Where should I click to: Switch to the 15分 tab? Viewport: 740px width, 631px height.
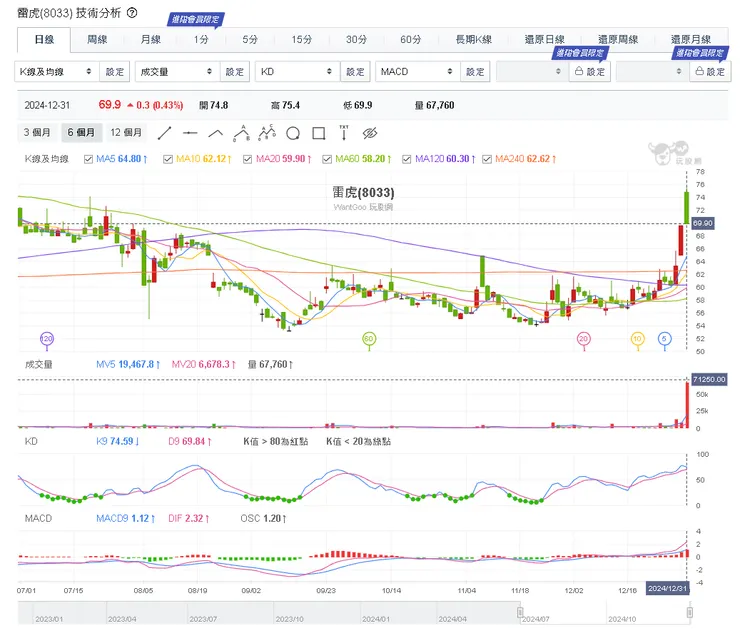[x=302, y=40]
